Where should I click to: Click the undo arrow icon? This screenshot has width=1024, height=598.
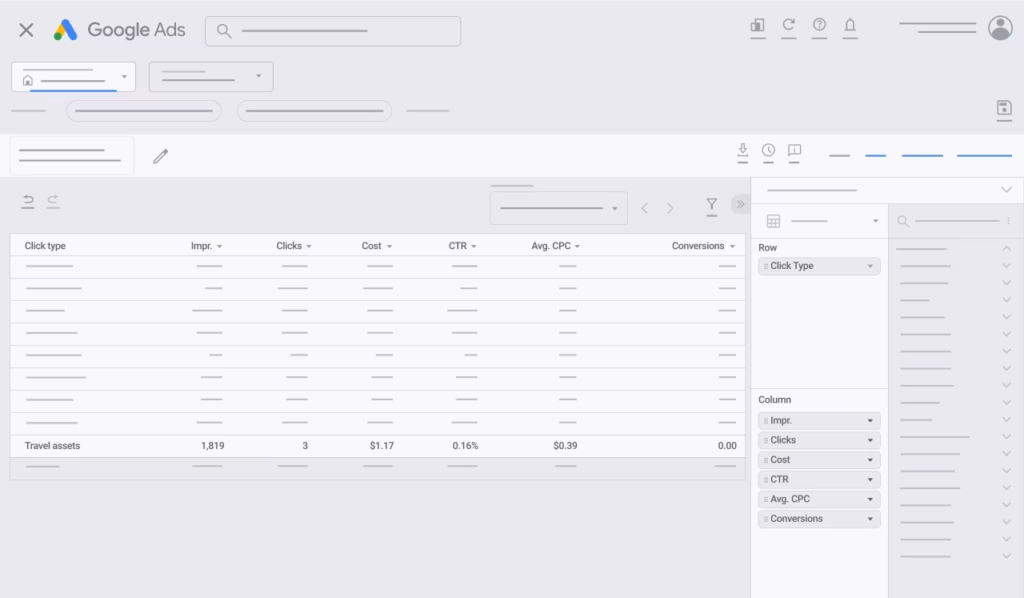(28, 201)
